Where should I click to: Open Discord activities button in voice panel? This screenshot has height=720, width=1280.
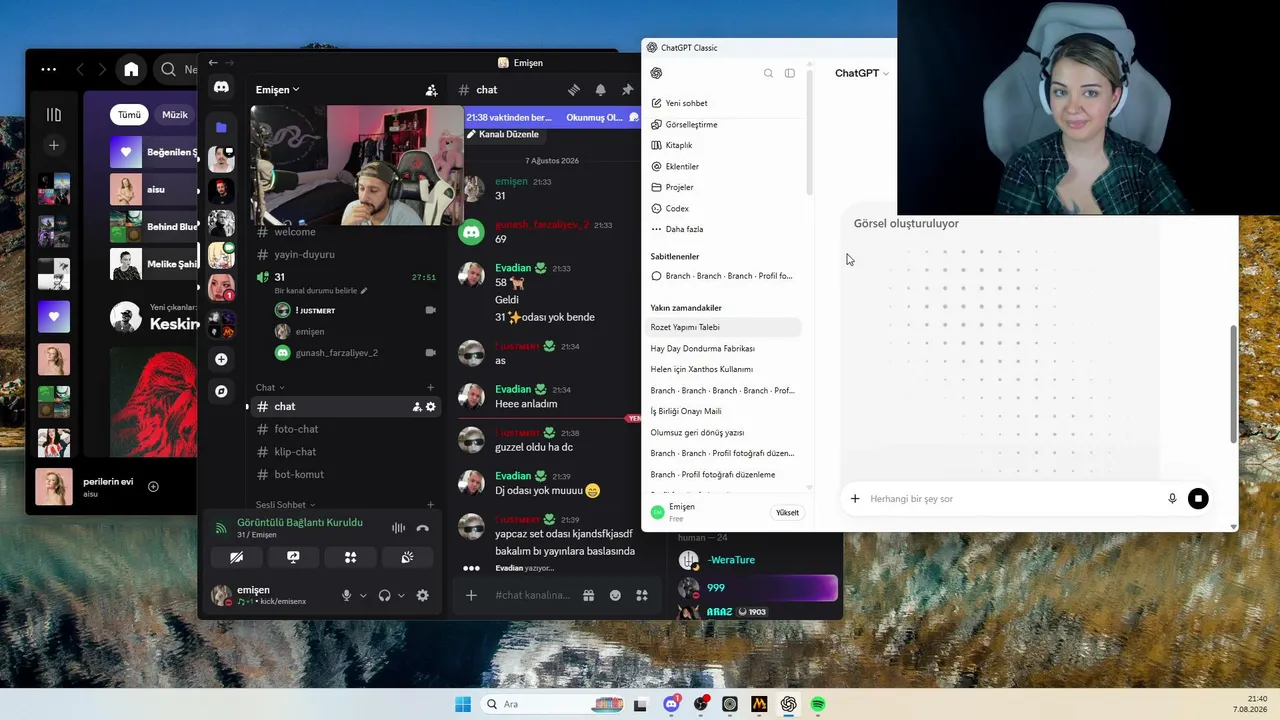(x=350, y=557)
